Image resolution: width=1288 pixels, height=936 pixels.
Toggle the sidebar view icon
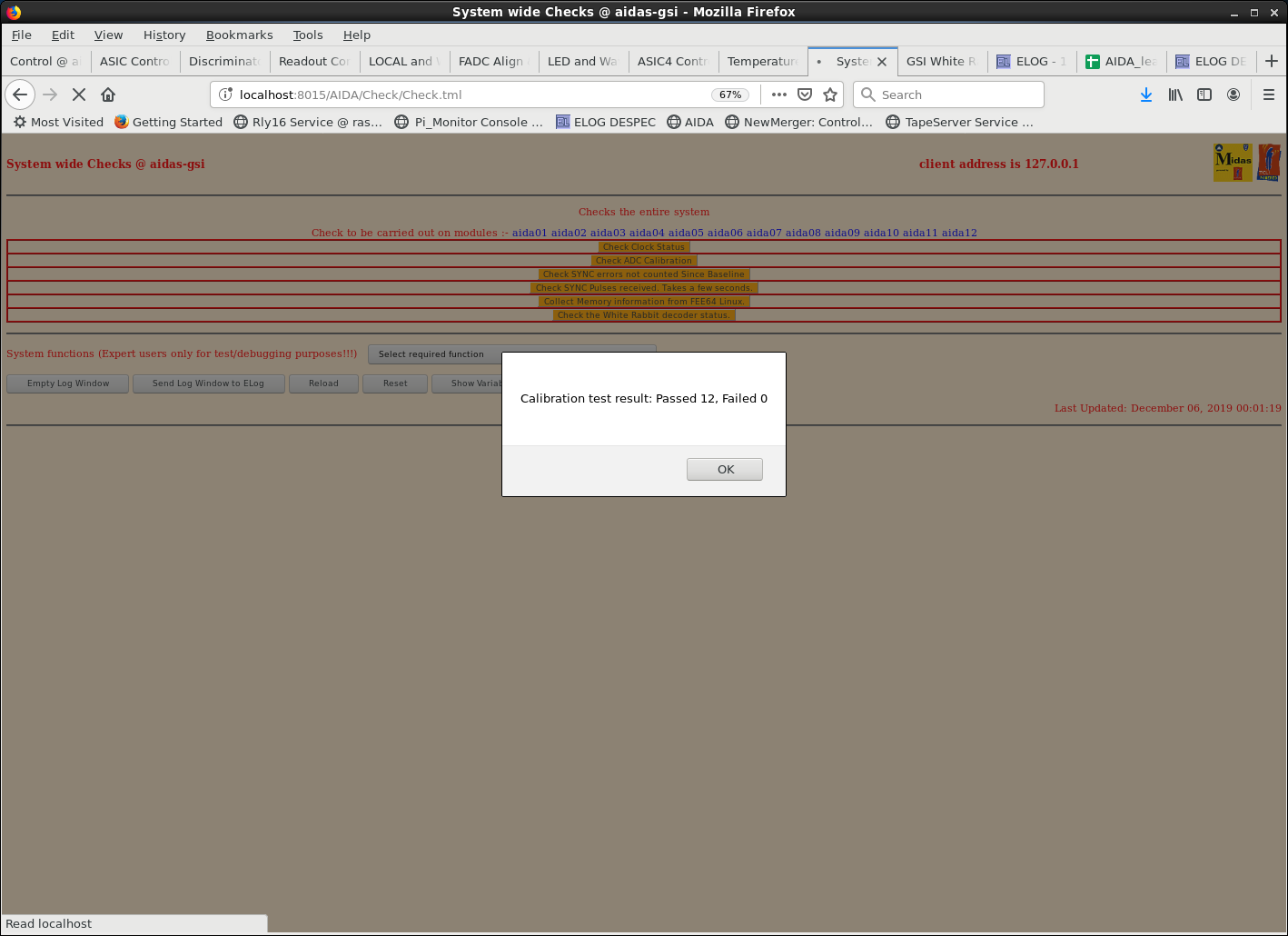1204,95
